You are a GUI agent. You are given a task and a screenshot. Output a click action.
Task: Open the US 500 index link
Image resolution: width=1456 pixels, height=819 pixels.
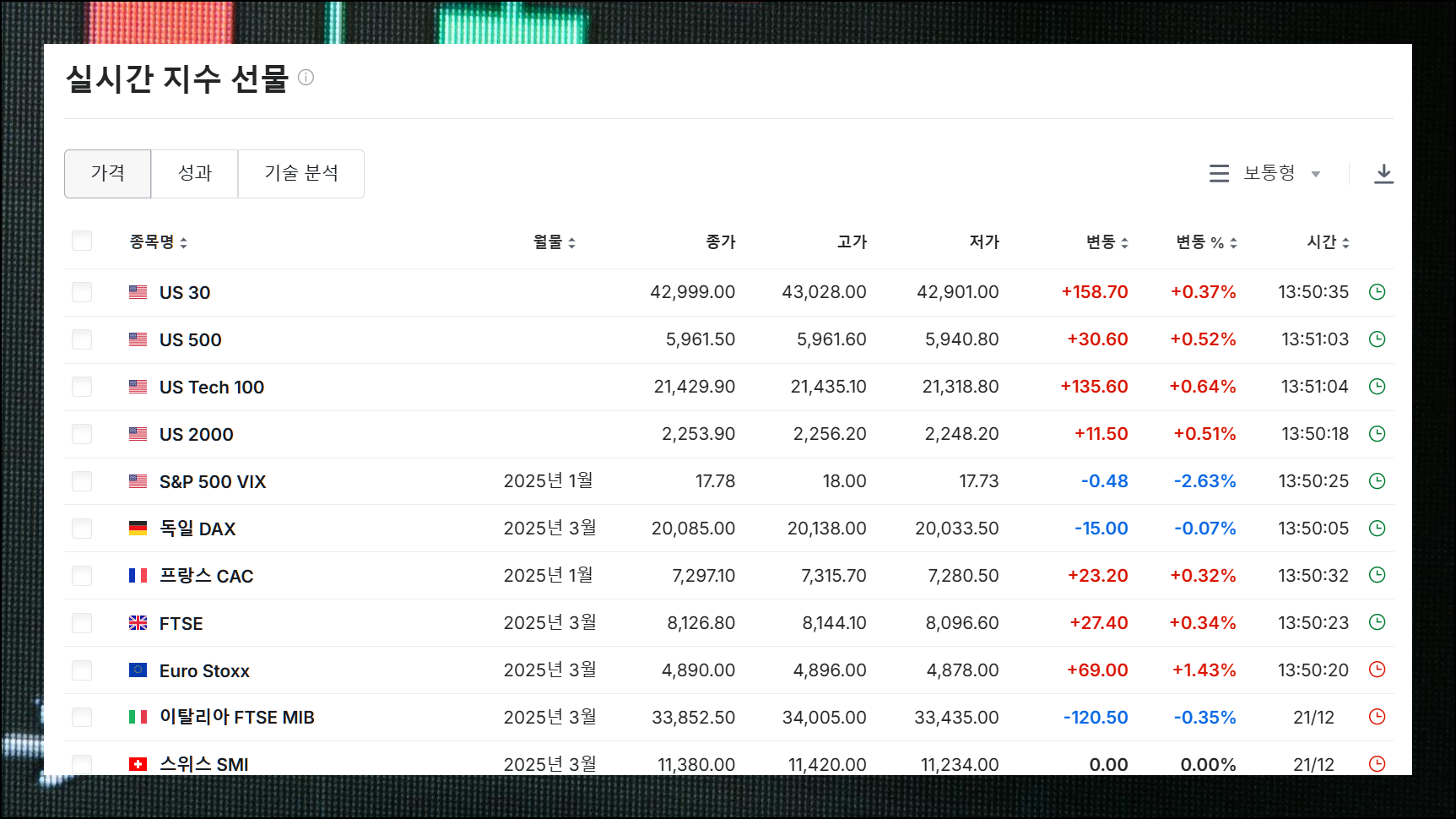(191, 339)
